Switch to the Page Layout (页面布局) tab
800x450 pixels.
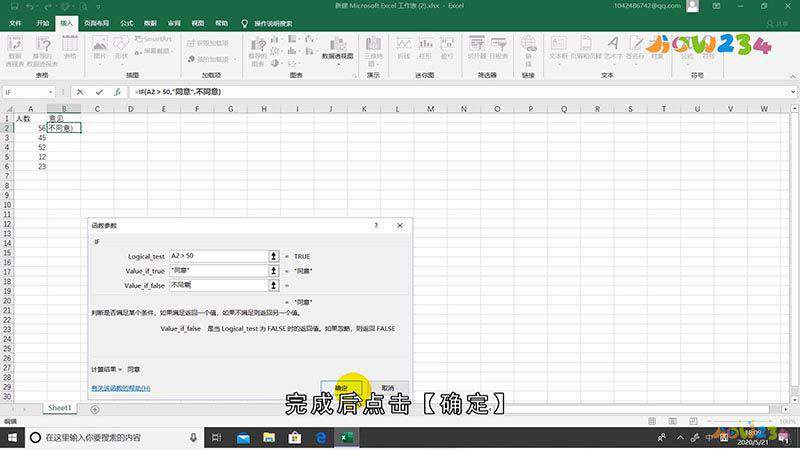coord(96,23)
